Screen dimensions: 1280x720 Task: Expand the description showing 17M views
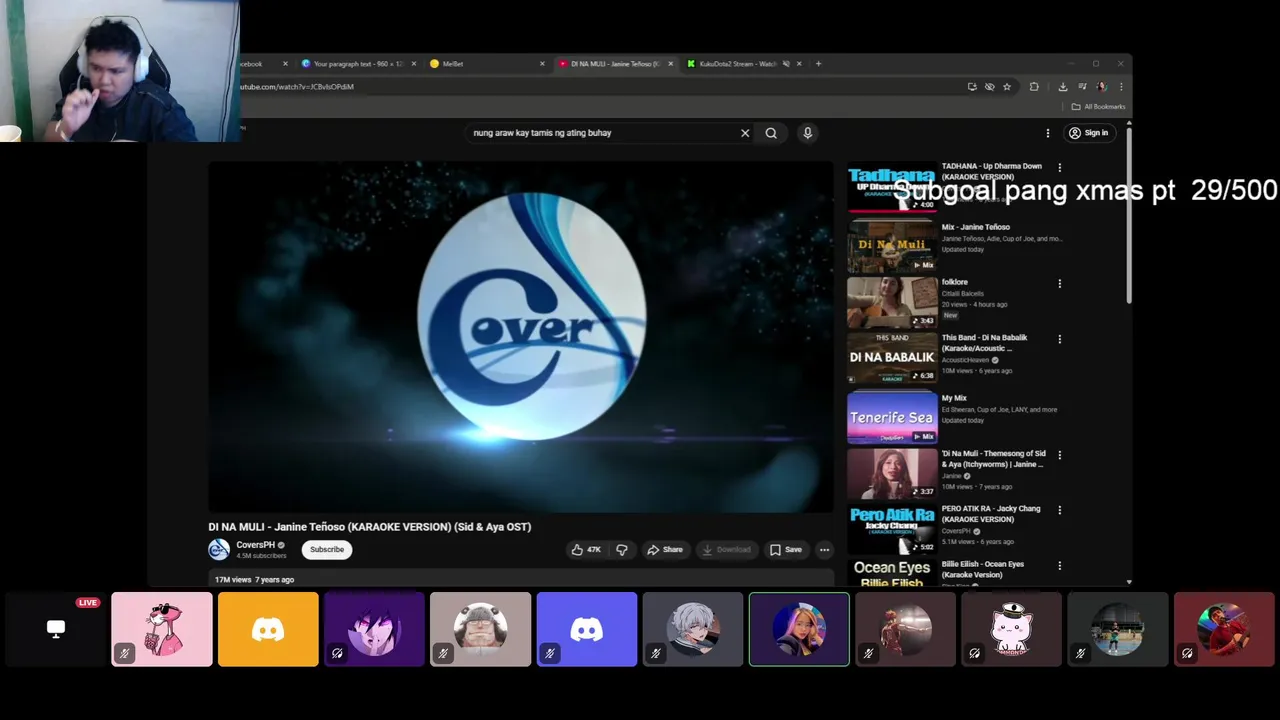pos(520,579)
